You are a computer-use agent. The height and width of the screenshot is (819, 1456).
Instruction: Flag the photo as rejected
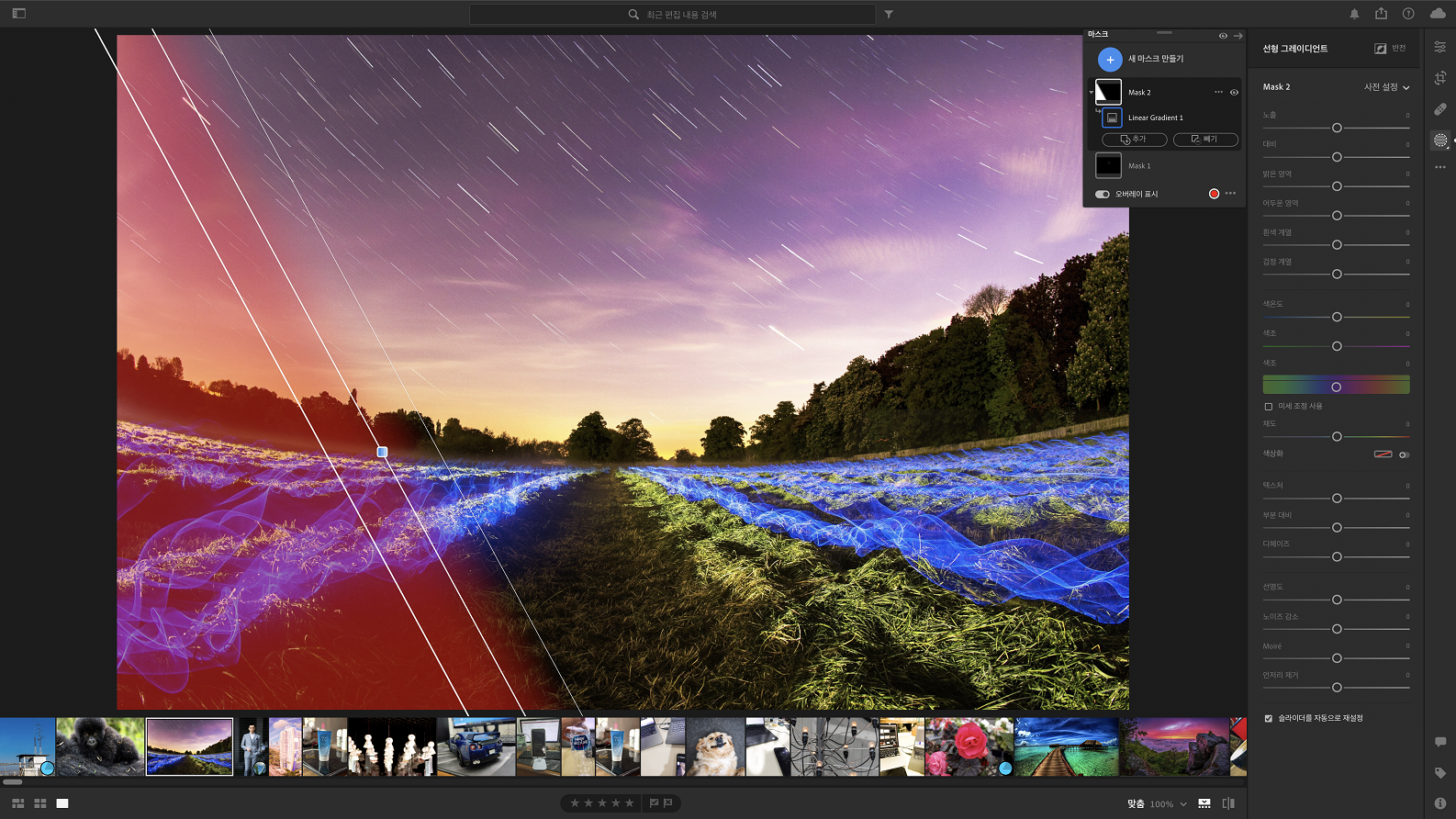(x=667, y=803)
